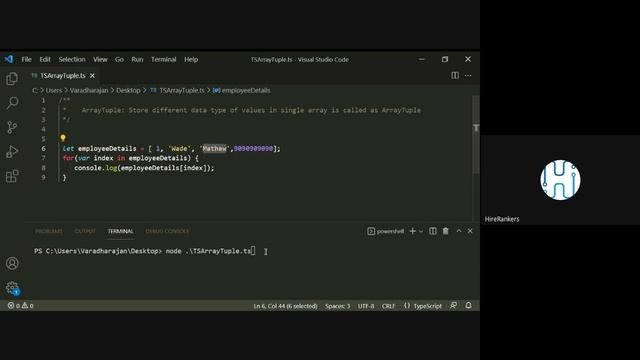Expand the launch profile dropdown arrow
640x360 pixels.
coord(421,231)
